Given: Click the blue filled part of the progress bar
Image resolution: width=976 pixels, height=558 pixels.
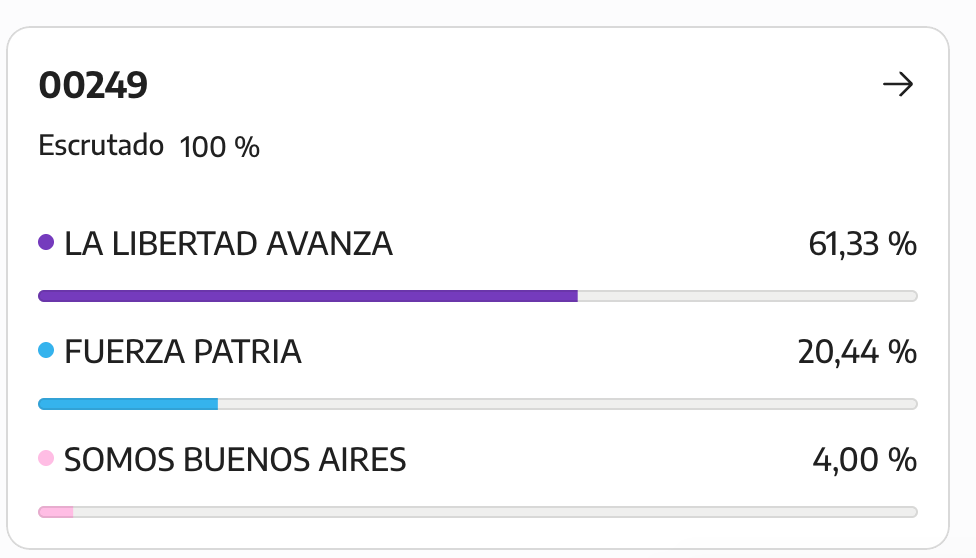Looking at the screenshot, I should pyautogui.click(x=128, y=404).
